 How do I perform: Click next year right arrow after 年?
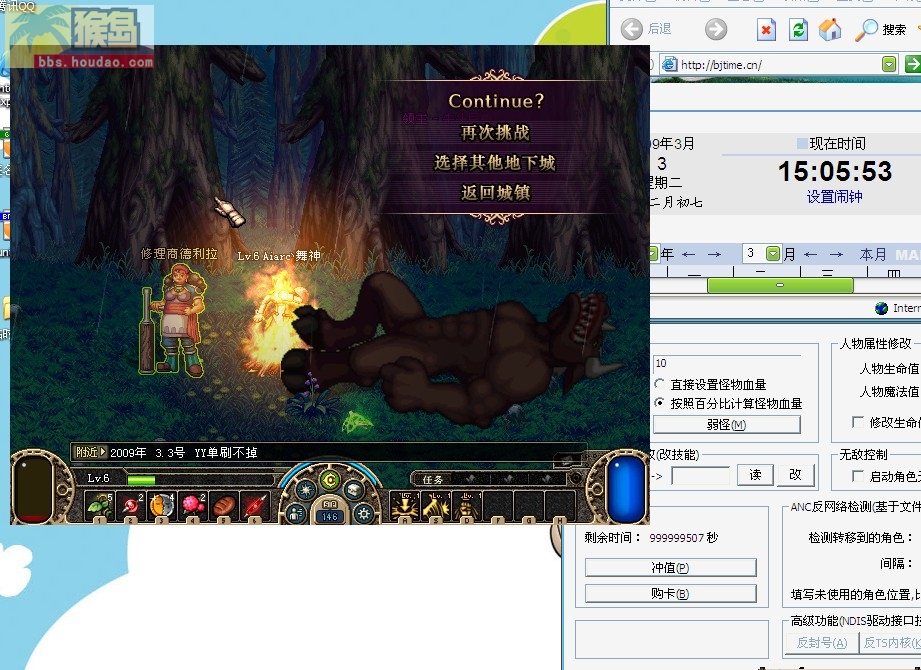pyautogui.click(x=714, y=254)
